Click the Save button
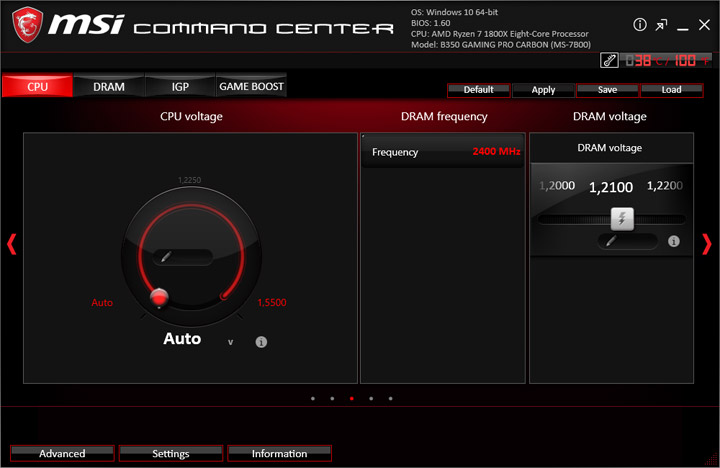Viewport: 720px width, 468px height. coord(607,90)
